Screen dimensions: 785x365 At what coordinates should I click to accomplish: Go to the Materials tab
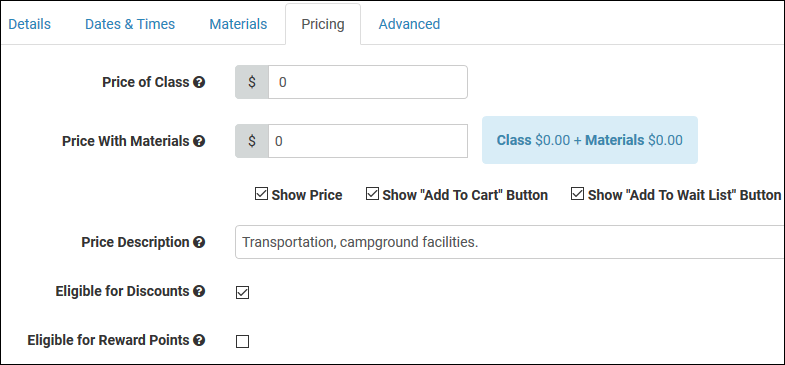238,24
